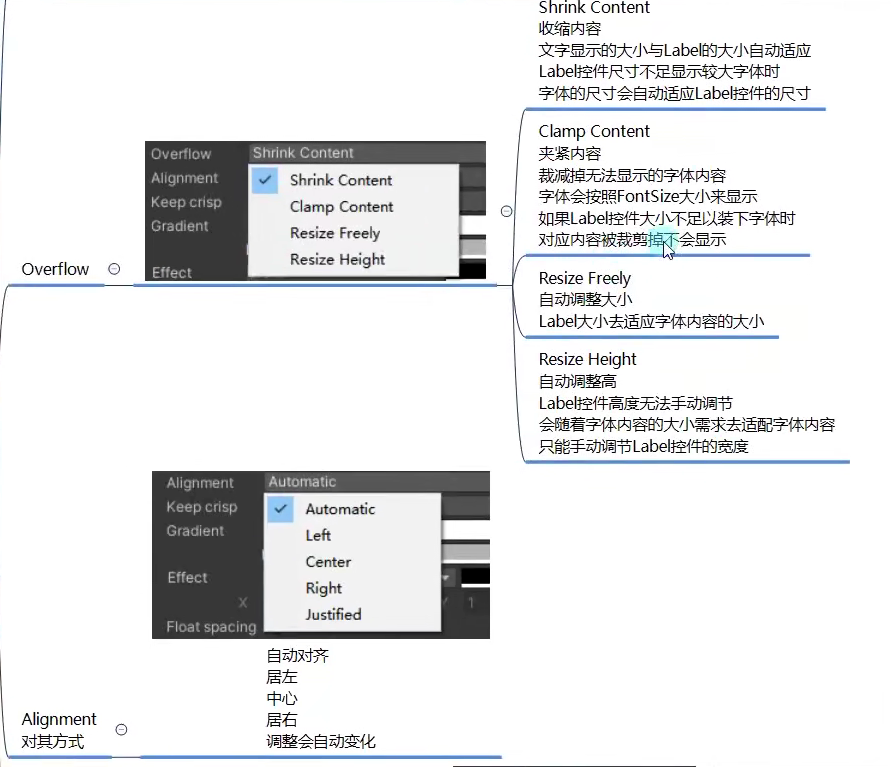Click Keep crisp label in upper inspector image
Screen dimensions: 891x767
pyautogui.click(x=186, y=202)
